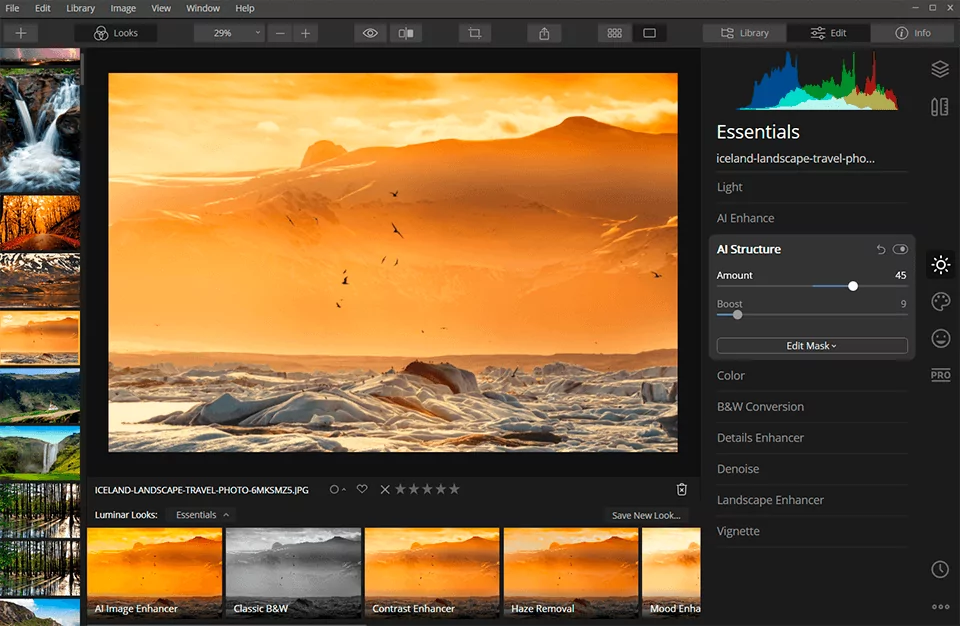Toggle the eye preview original button
Viewport: 960px width, 626px height.
[370, 33]
